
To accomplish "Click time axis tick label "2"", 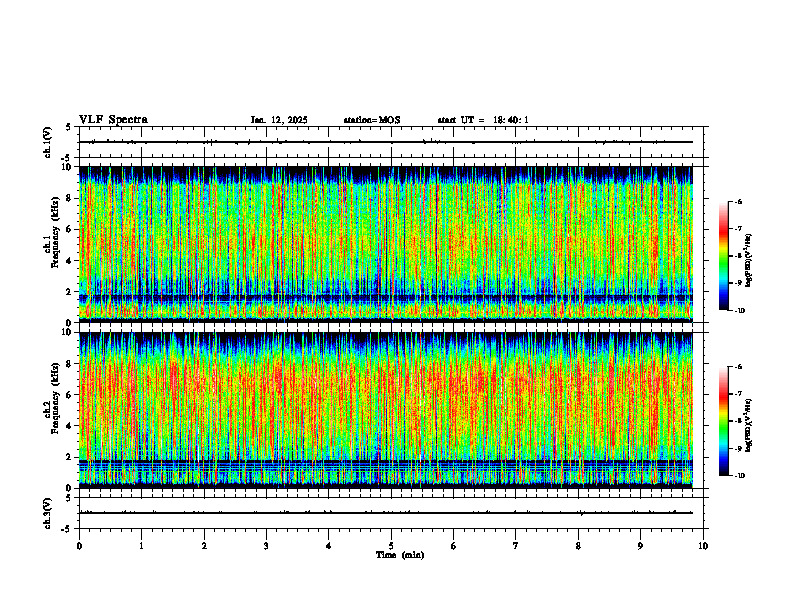I will 204,546.
